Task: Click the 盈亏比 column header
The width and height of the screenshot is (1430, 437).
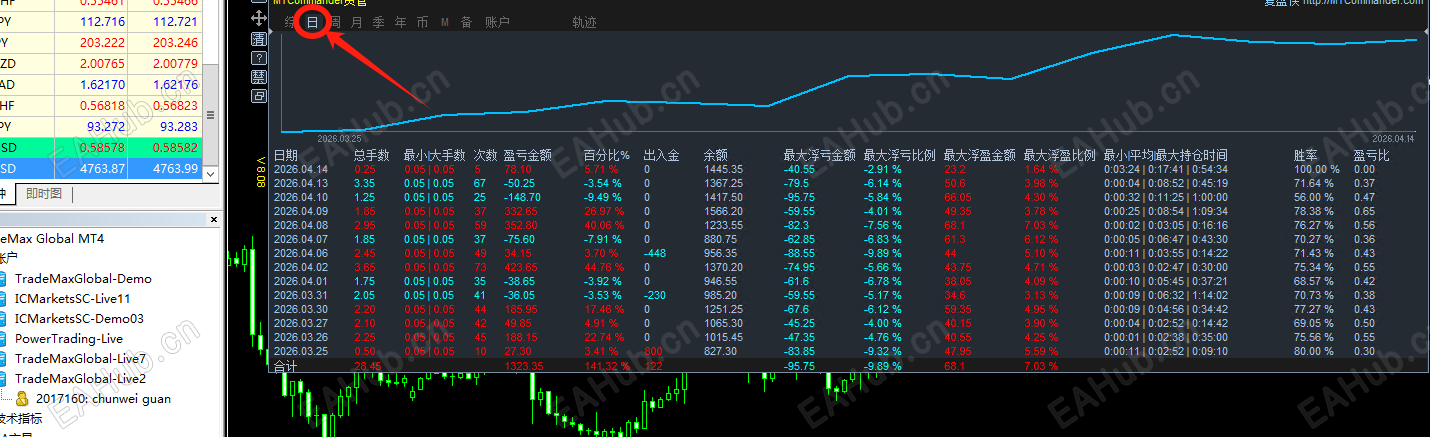Action: [1371, 156]
